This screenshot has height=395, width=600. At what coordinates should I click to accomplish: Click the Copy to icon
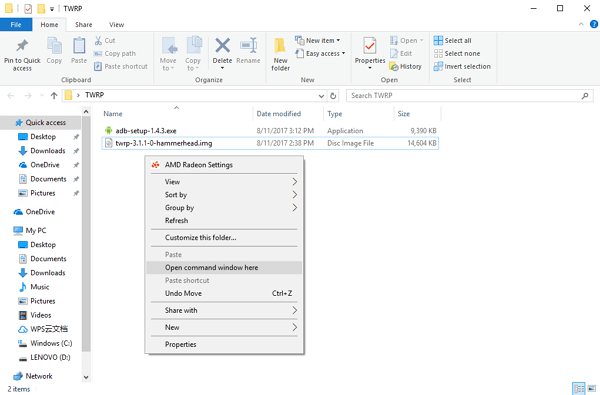(194, 45)
